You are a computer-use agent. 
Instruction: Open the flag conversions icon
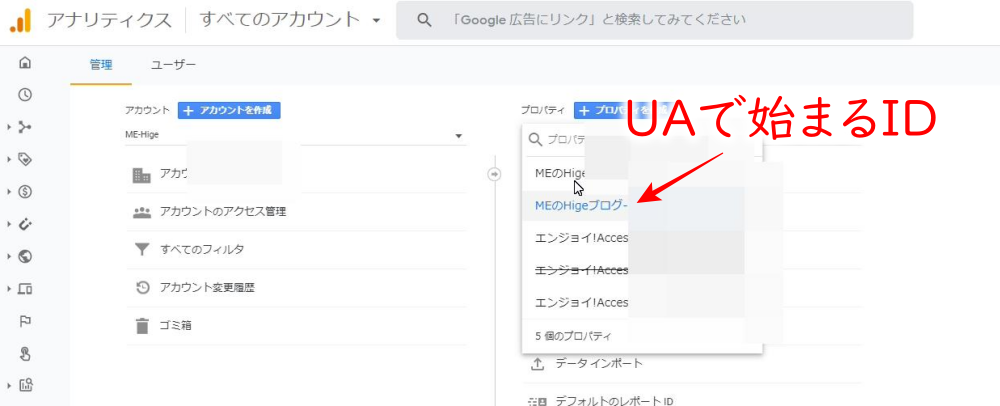(x=26, y=321)
